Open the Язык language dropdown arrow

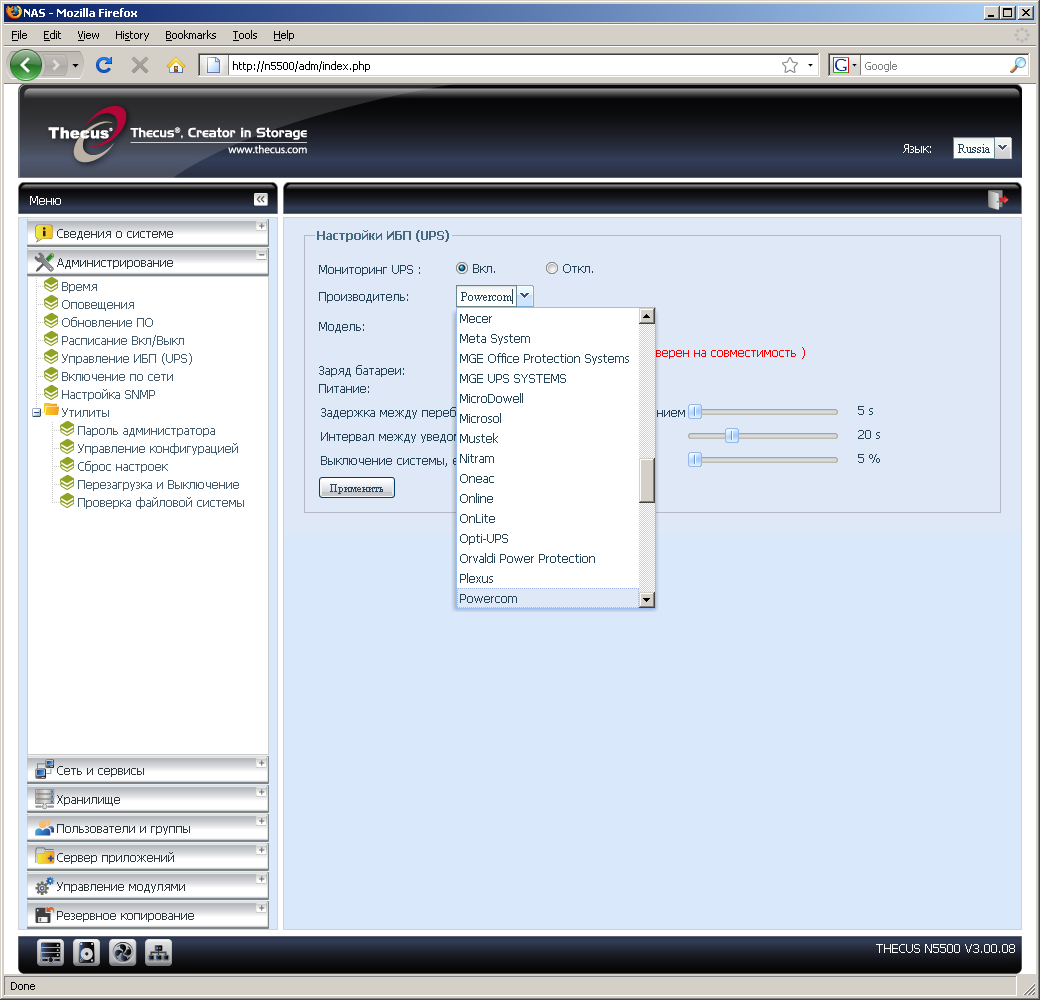[x=1003, y=148]
